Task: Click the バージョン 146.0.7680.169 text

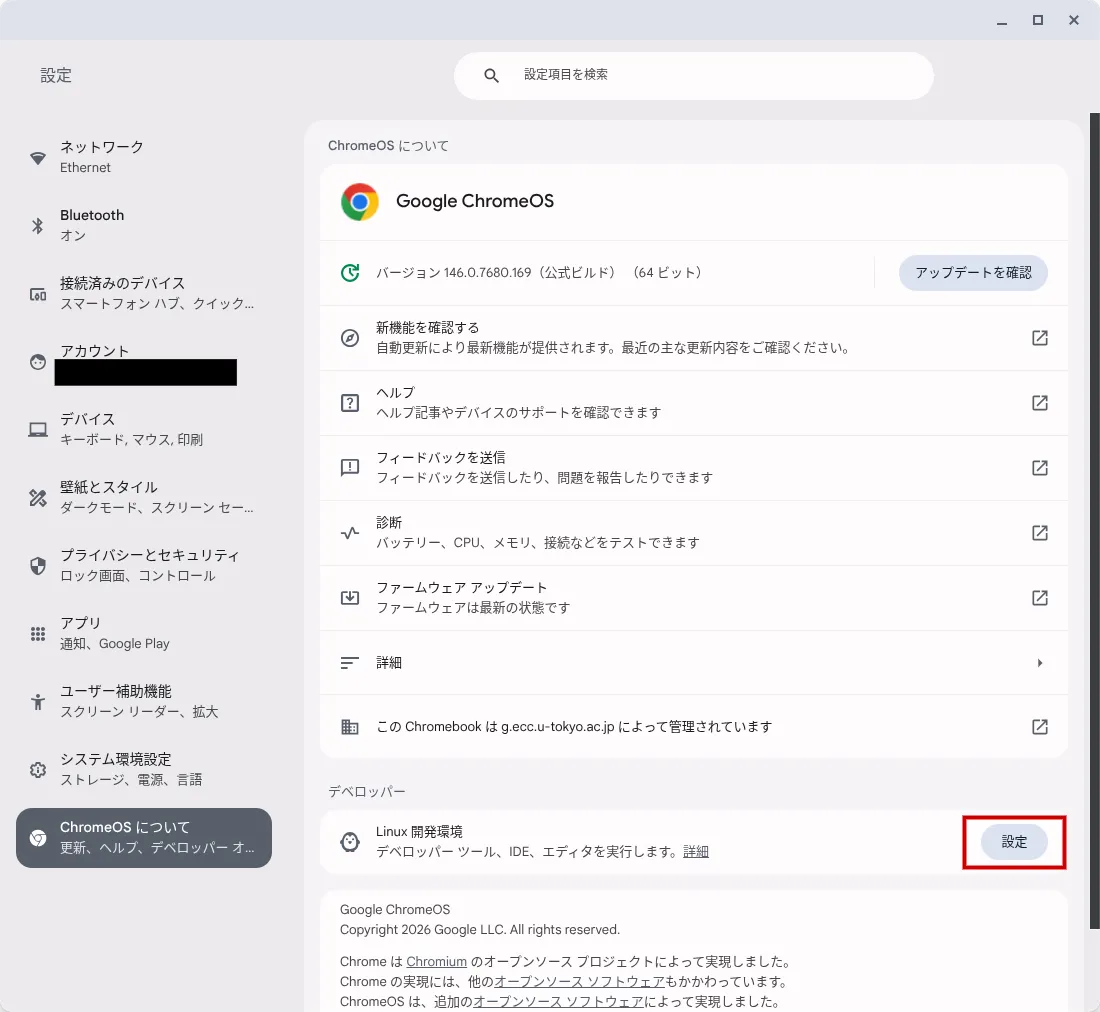Action: point(539,273)
